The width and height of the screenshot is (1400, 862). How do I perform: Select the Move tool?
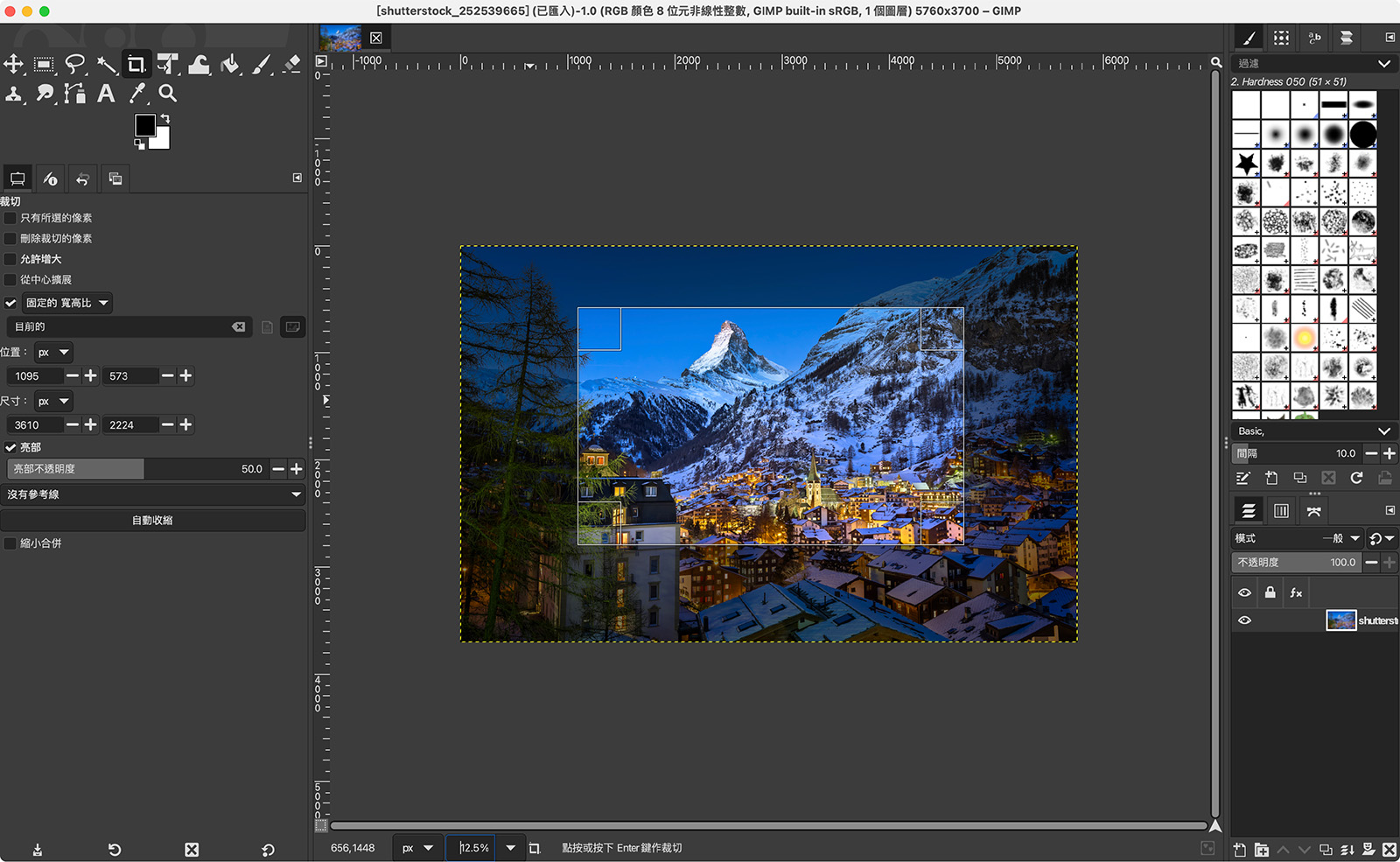[13, 64]
